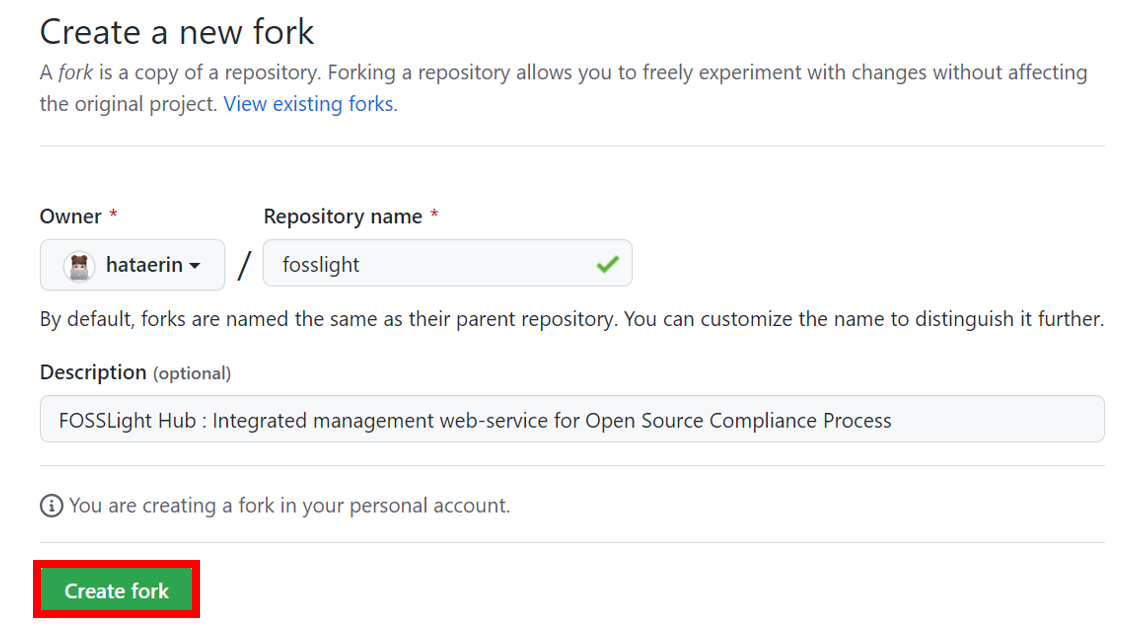Click the personal account fork notice text
This screenshot has width=1129, height=626.
[289, 506]
